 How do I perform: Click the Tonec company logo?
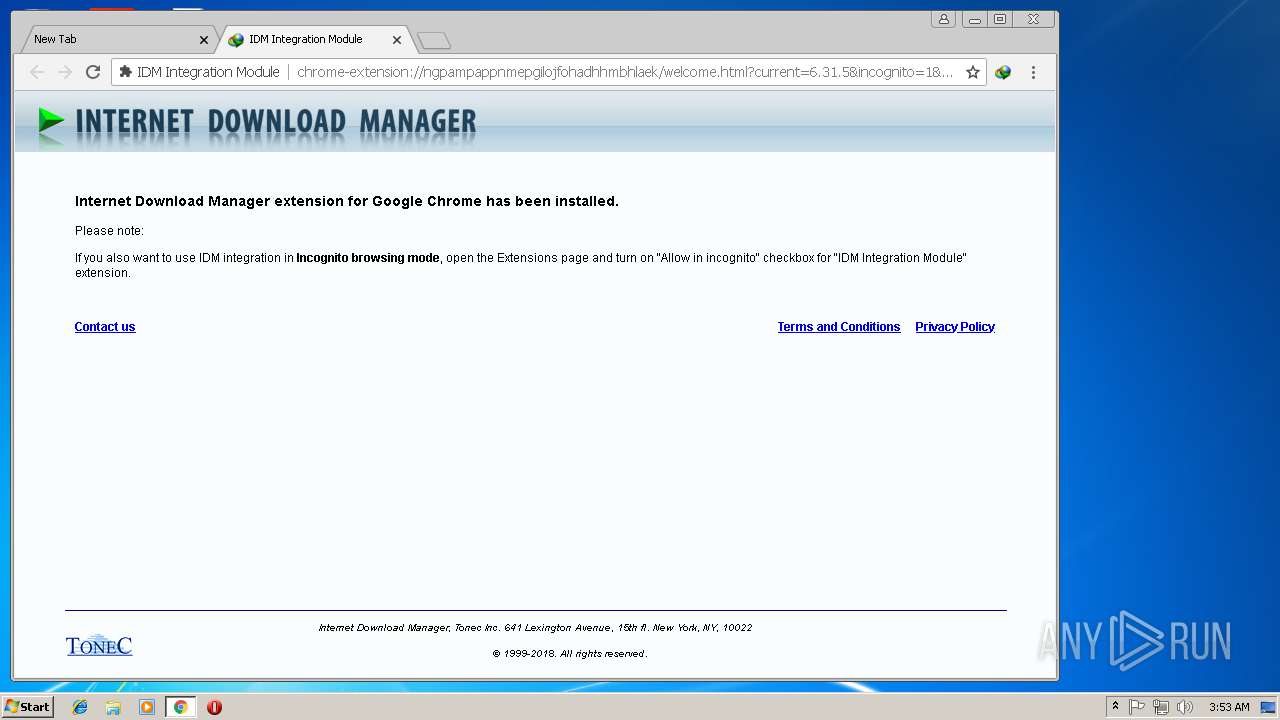[x=99, y=645]
